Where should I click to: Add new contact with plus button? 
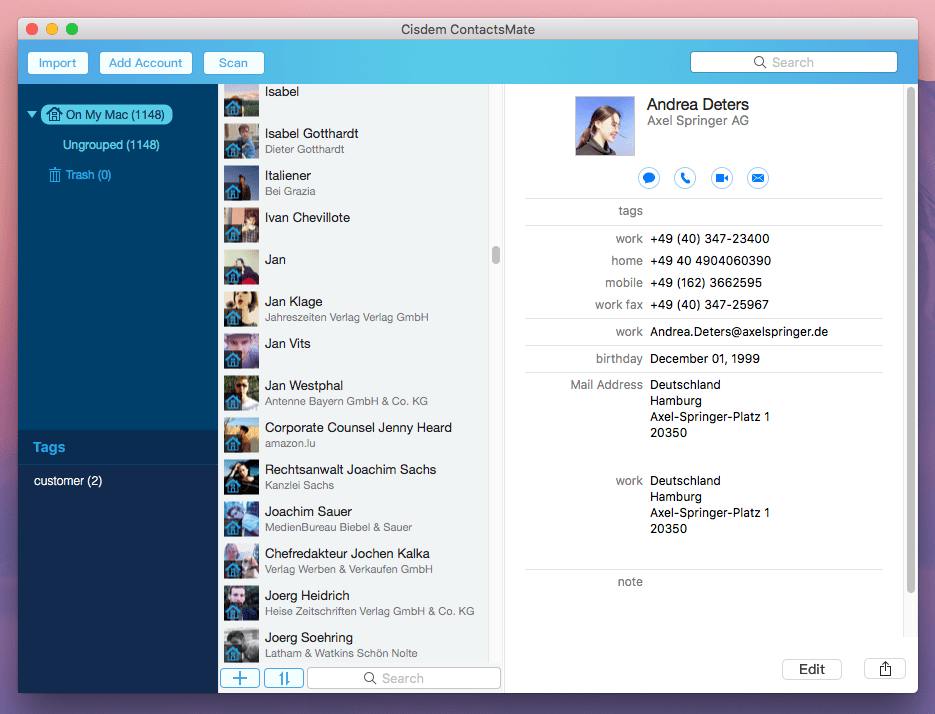pos(240,678)
